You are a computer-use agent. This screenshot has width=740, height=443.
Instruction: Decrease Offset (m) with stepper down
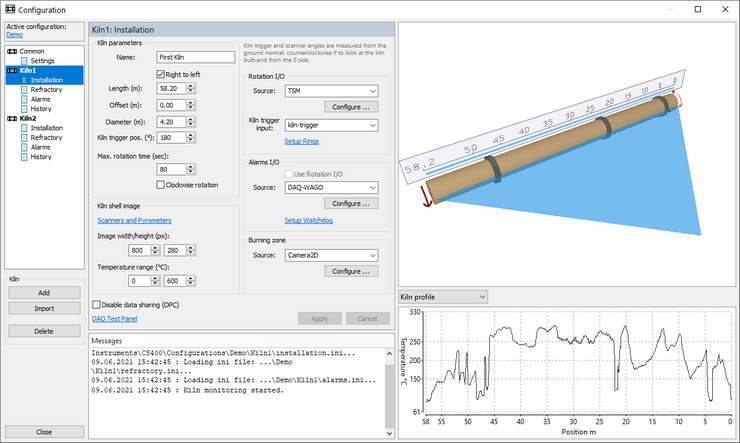pos(191,108)
